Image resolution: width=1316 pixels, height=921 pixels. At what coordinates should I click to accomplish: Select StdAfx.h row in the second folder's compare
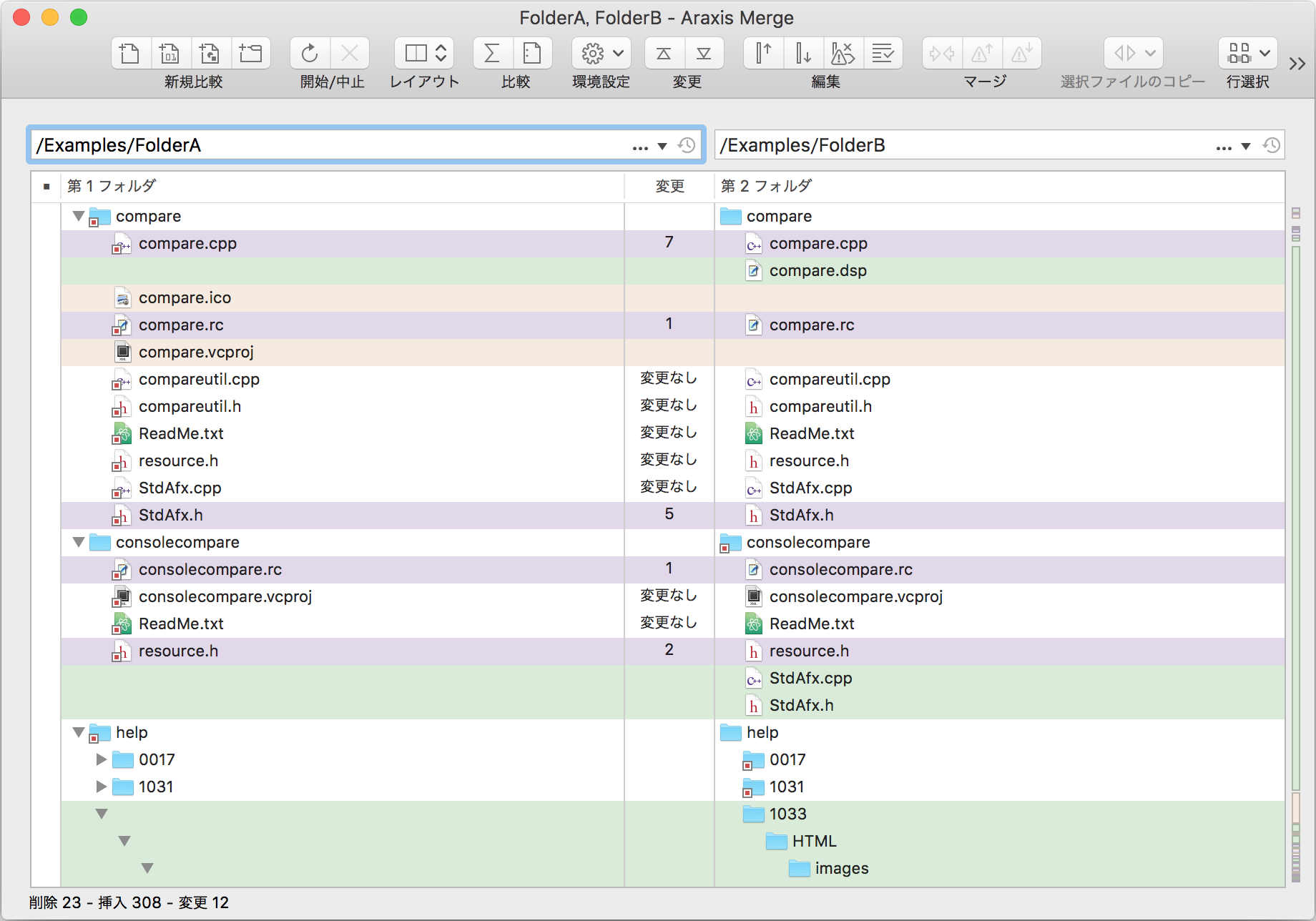[x=801, y=515]
